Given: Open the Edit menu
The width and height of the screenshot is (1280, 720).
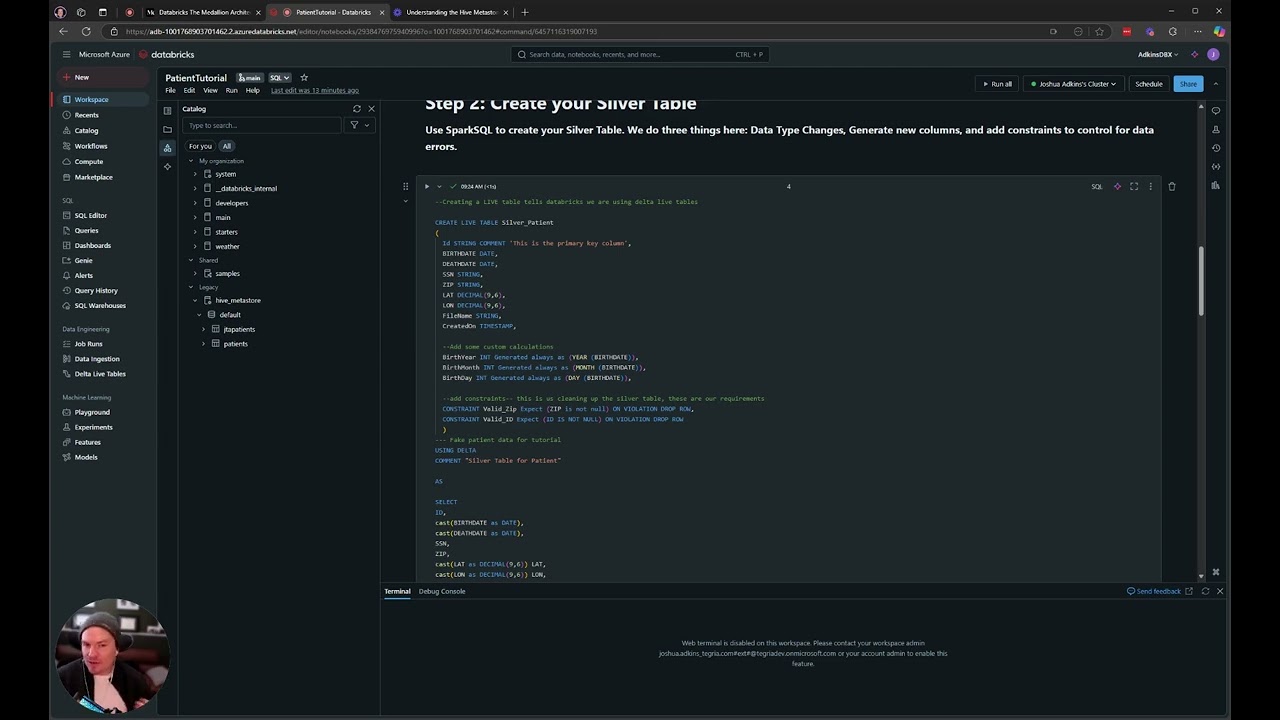Looking at the screenshot, I should coord(189,90).
